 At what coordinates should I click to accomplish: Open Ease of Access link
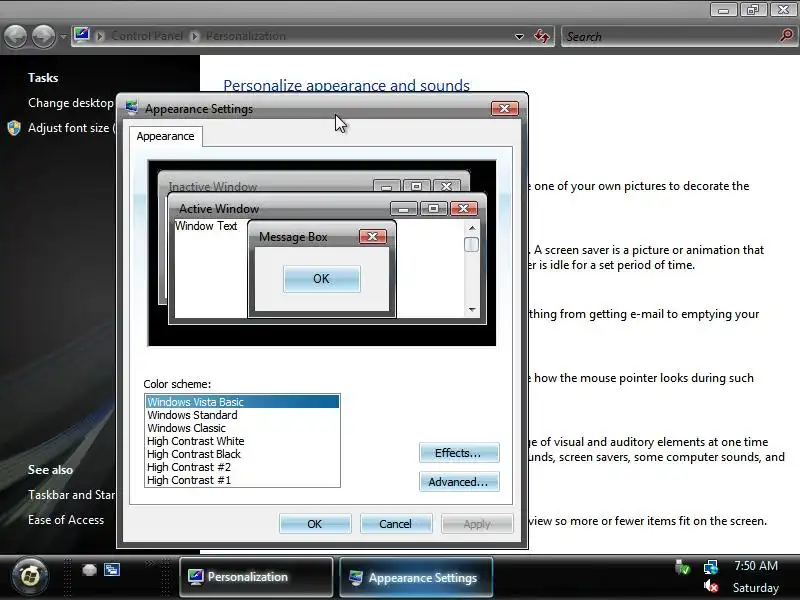pyautogui.click(x=66, y=519)
